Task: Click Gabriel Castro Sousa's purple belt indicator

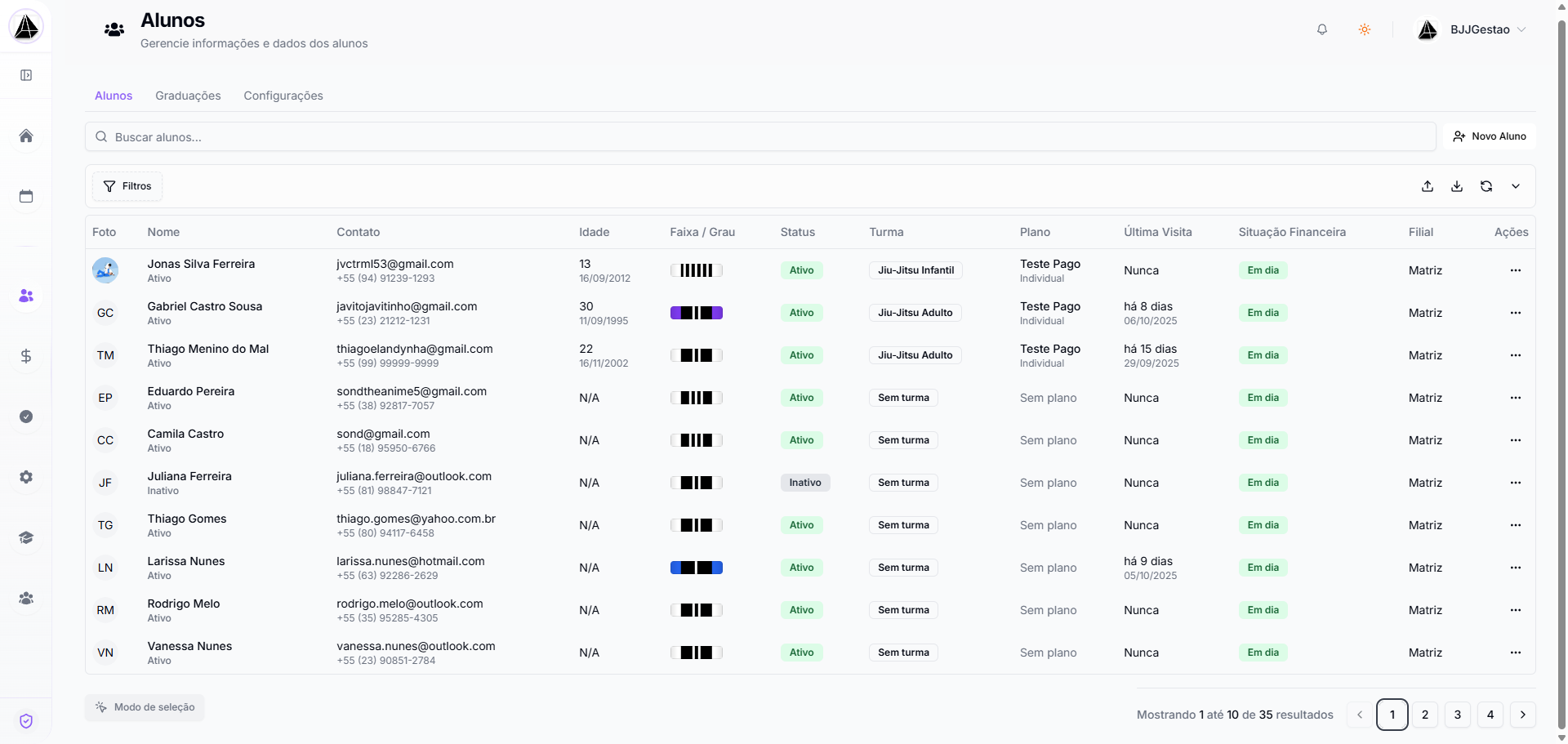Action: (696, 313)
